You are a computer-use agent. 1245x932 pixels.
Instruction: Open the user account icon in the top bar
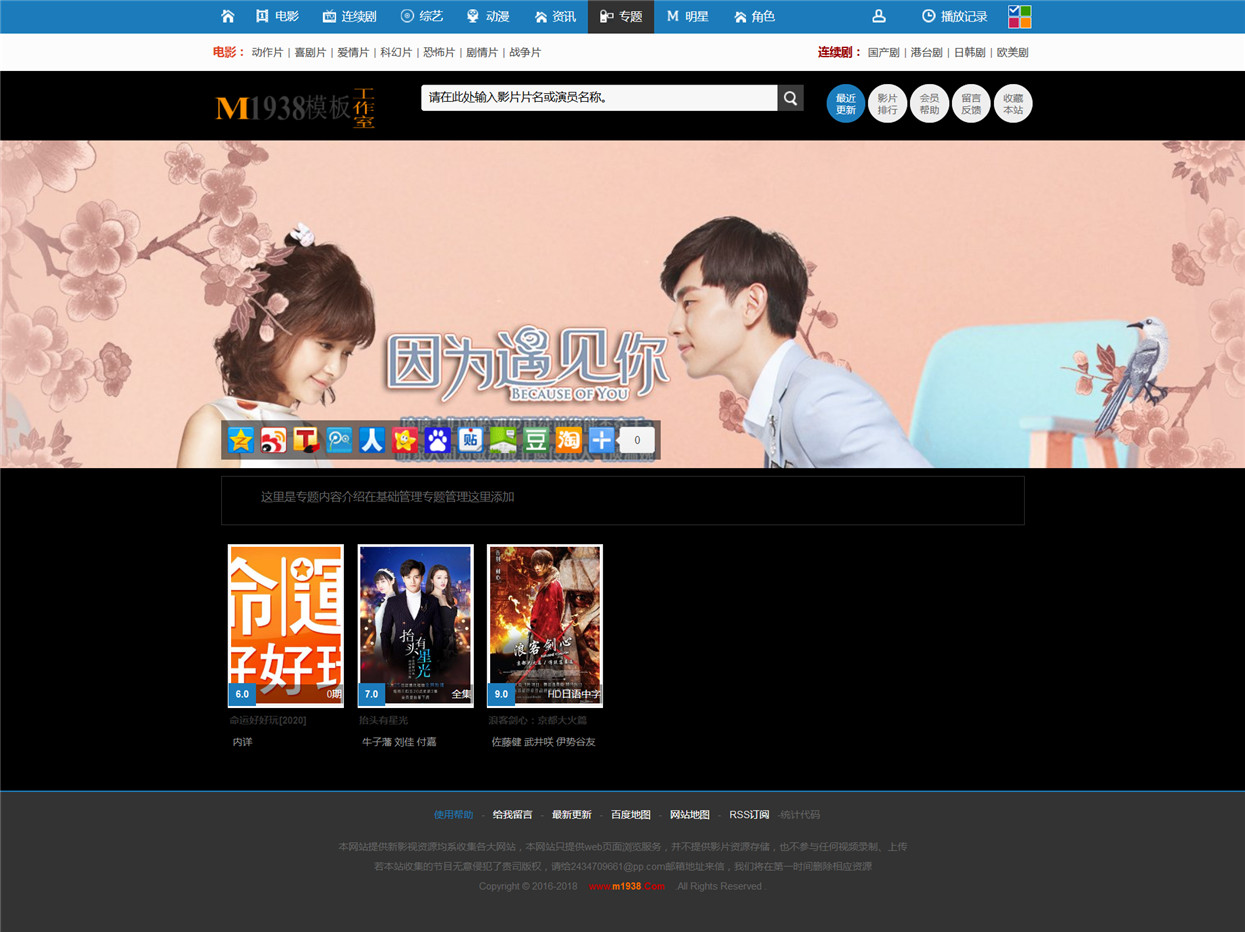[879, 16]
